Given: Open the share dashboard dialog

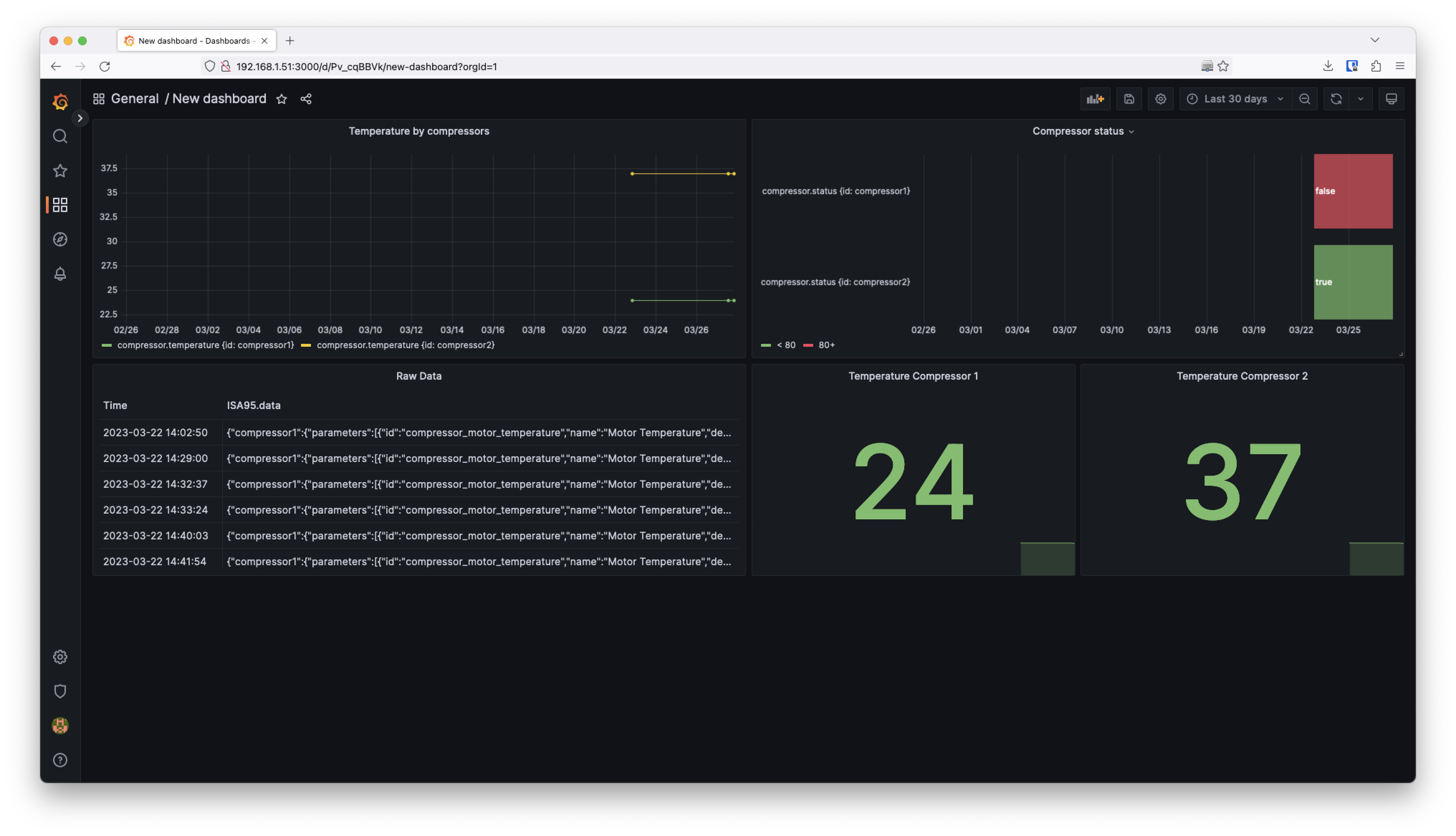Looking at the screenshot, I should point(306,99).
